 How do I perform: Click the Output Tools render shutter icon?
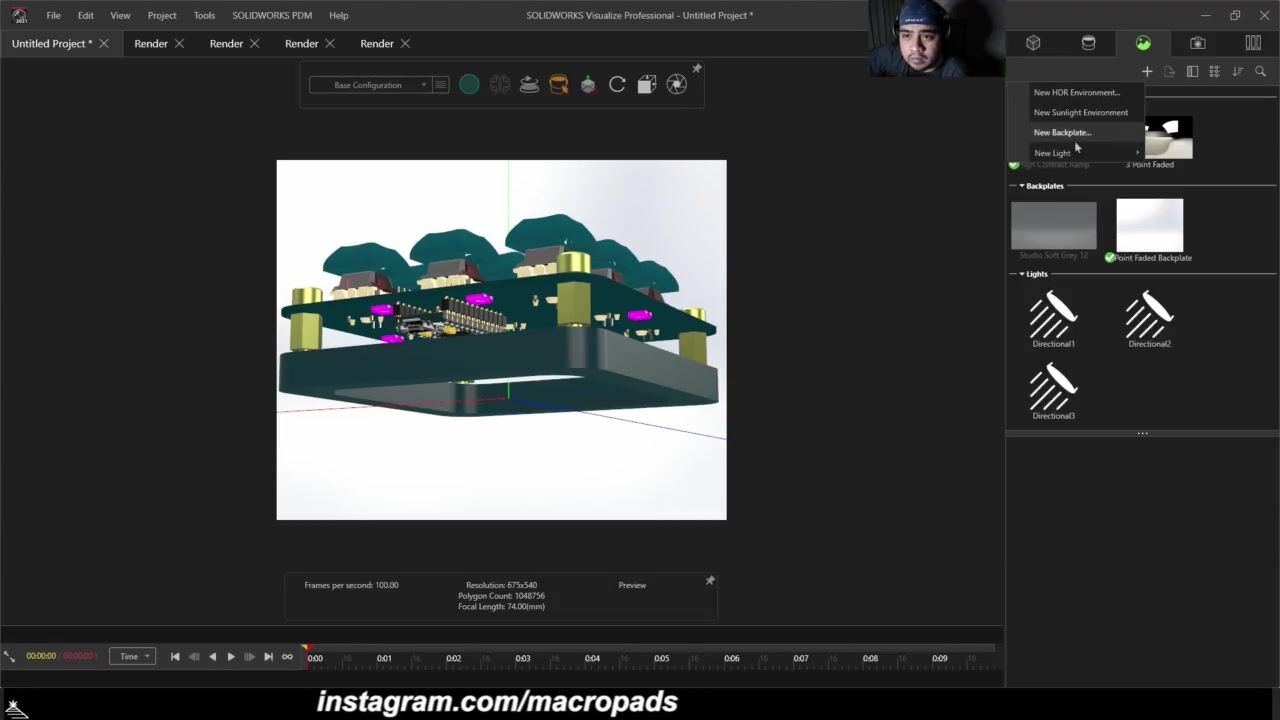(677, 85)
